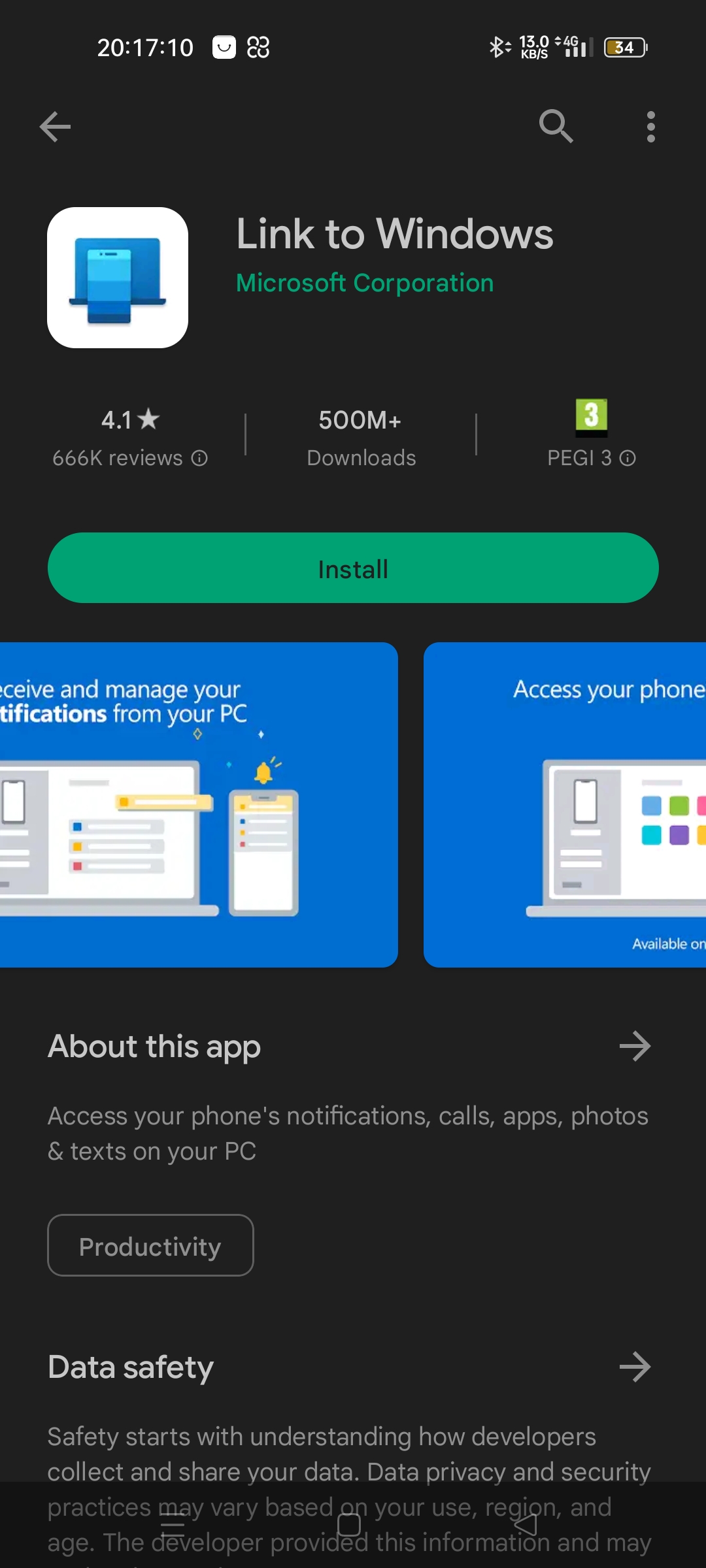
Task: Tap the navigation bar home square icon
Action: tap(349, 1526)
